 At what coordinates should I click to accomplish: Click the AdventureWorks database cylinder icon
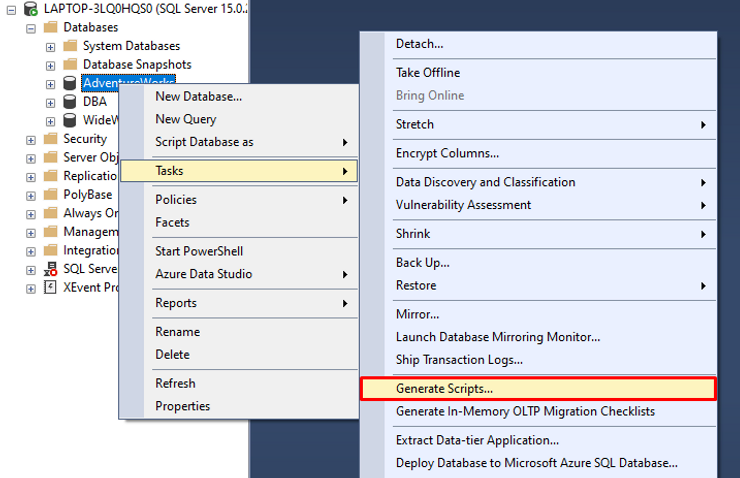pos(70,83)
